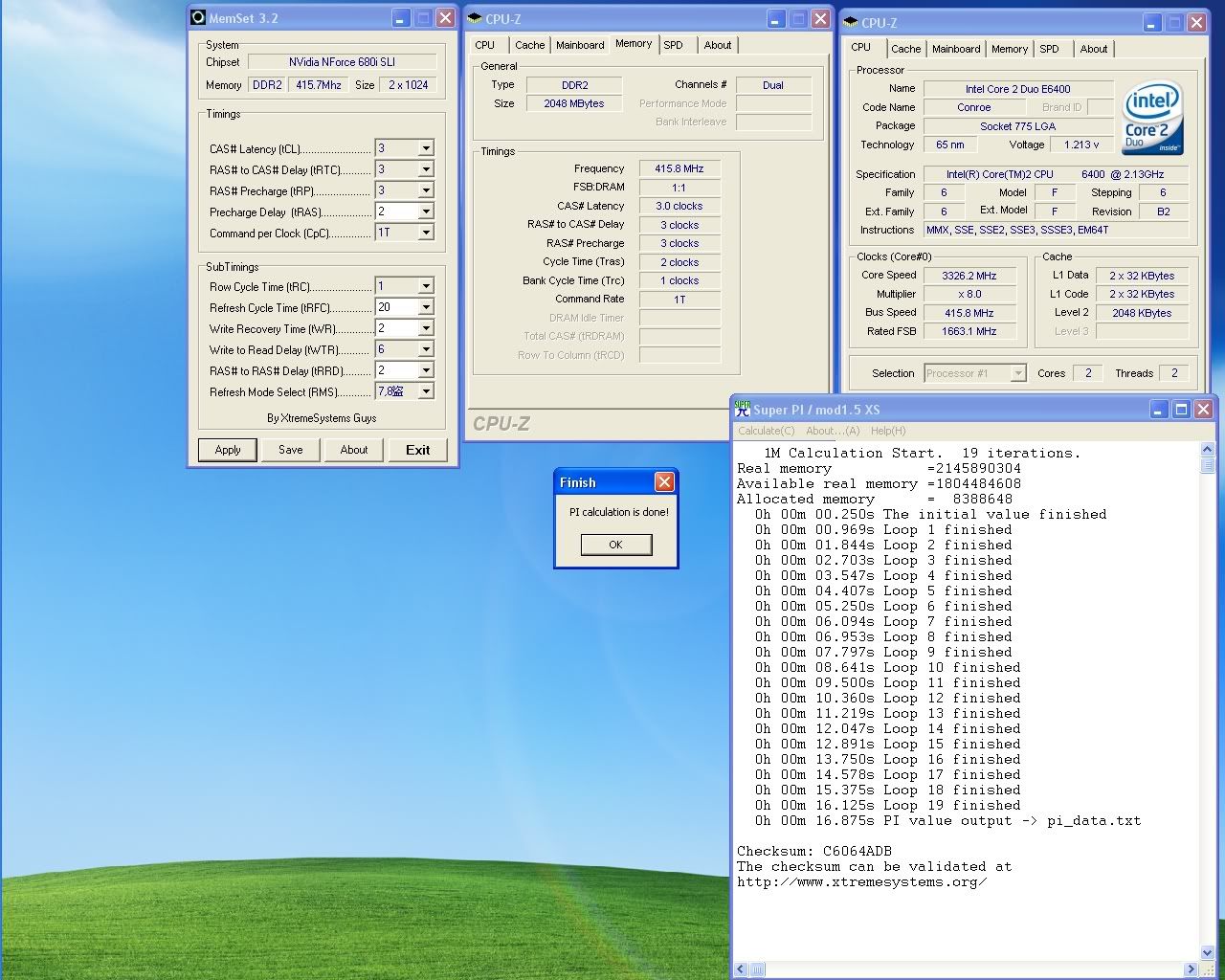Click the Frequency field showing 415.8 MHz

[679, 168]
